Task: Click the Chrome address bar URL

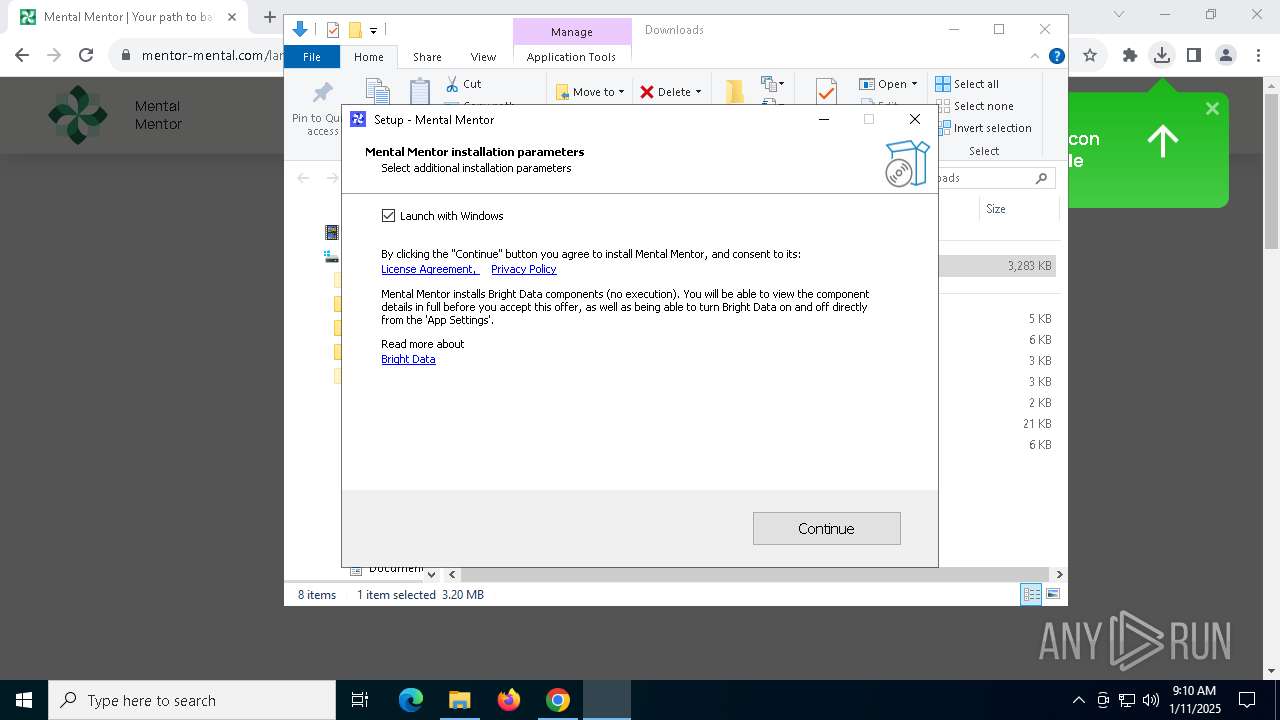Action: (213, 55)
